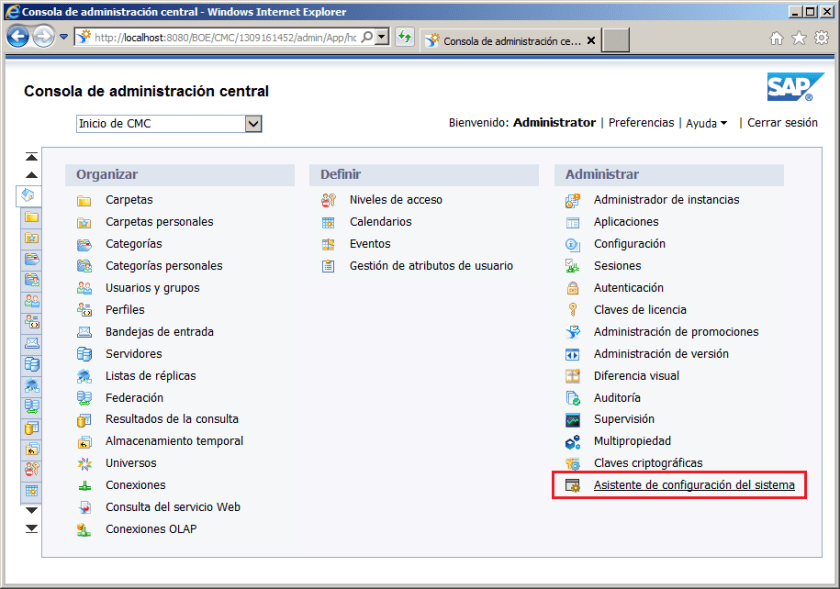
Task: Click the Universos icon
Action: coord(85,464)
